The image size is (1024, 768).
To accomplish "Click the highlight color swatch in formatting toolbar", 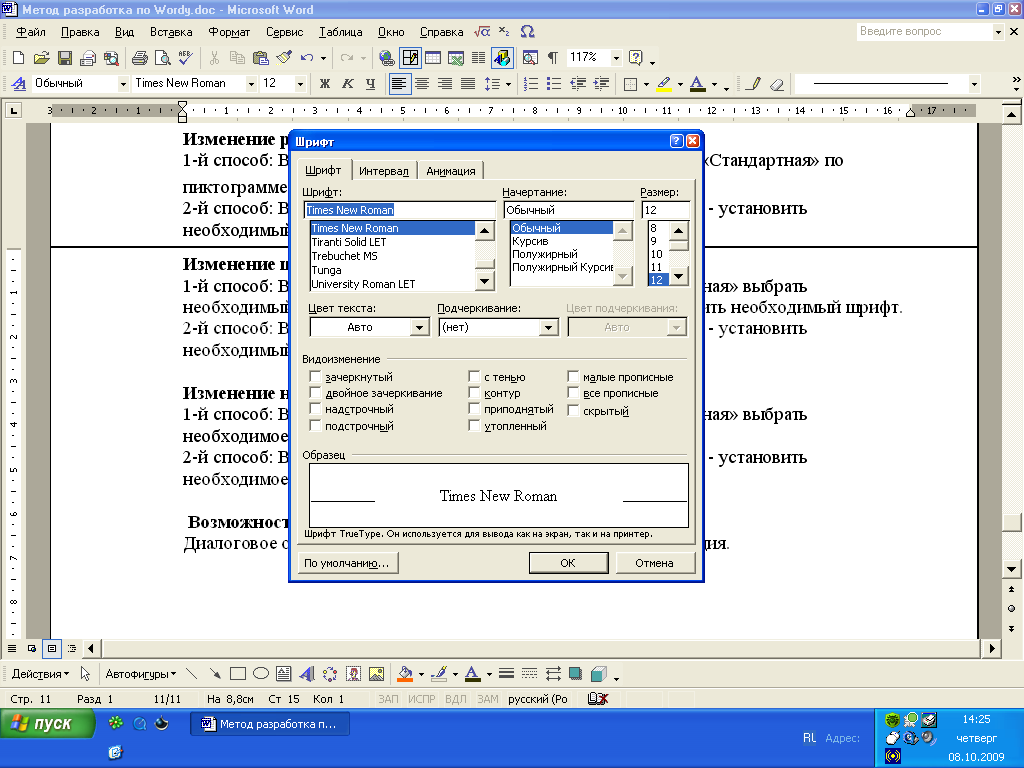I will point(663,84).
